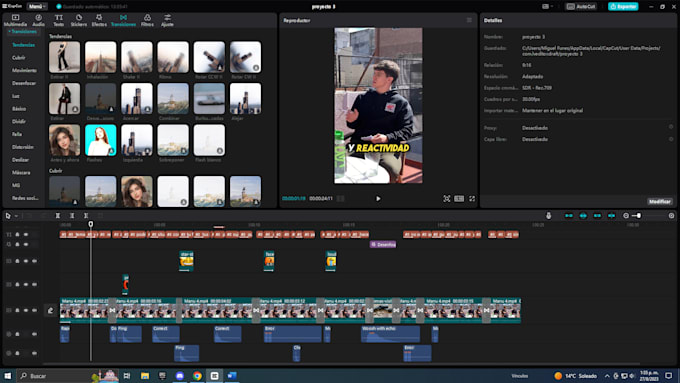Open the Audio tab
This screenshot has width=680, height=383.
39,20
